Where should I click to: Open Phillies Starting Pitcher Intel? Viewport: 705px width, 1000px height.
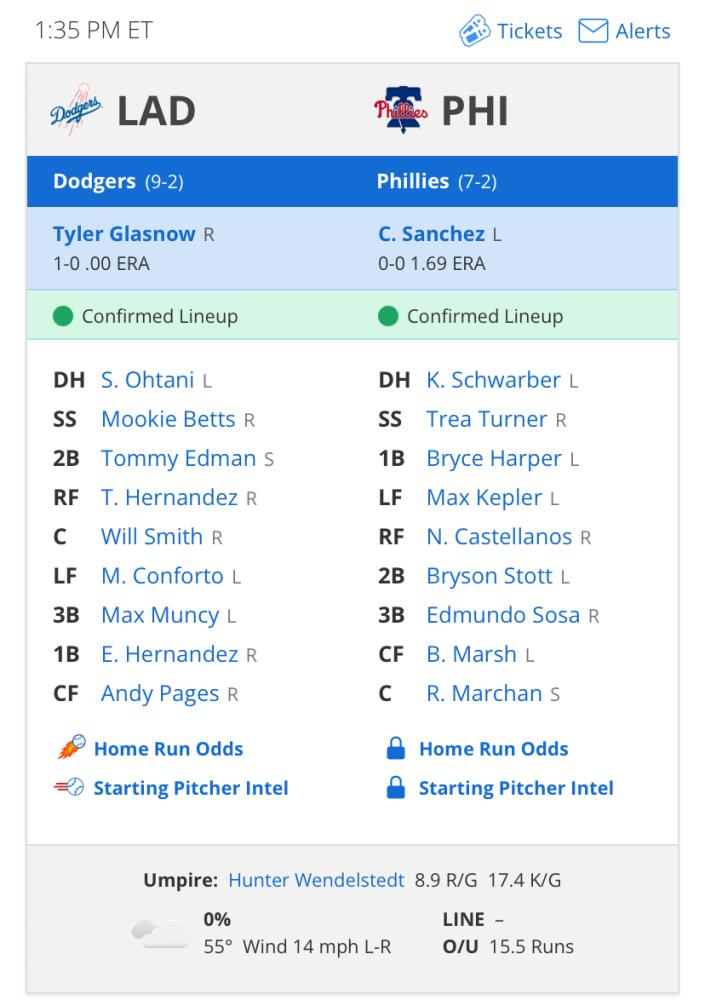point(516,788)
